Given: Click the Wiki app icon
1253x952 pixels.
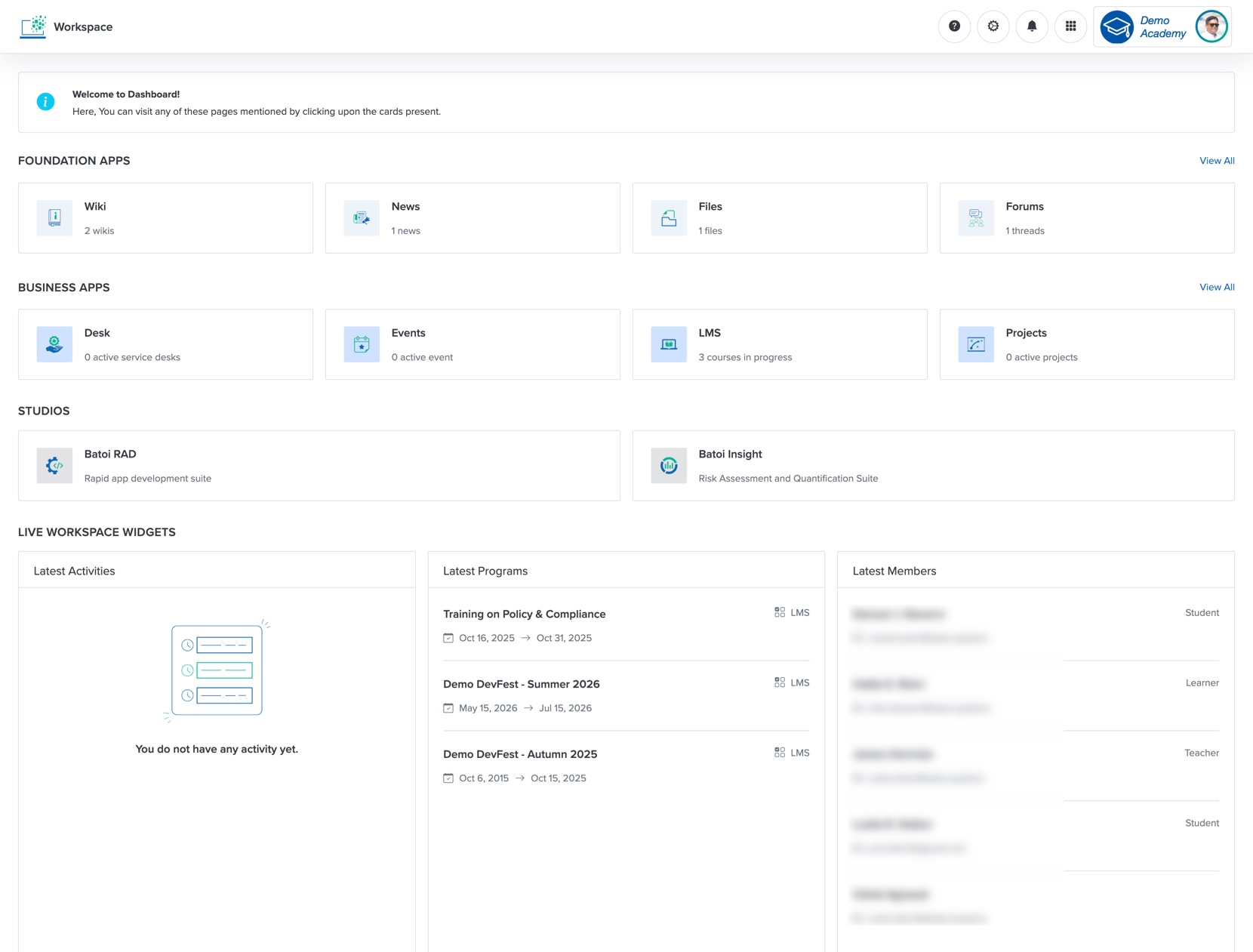Looking at the screenshot, I should [x=54, y=217].
